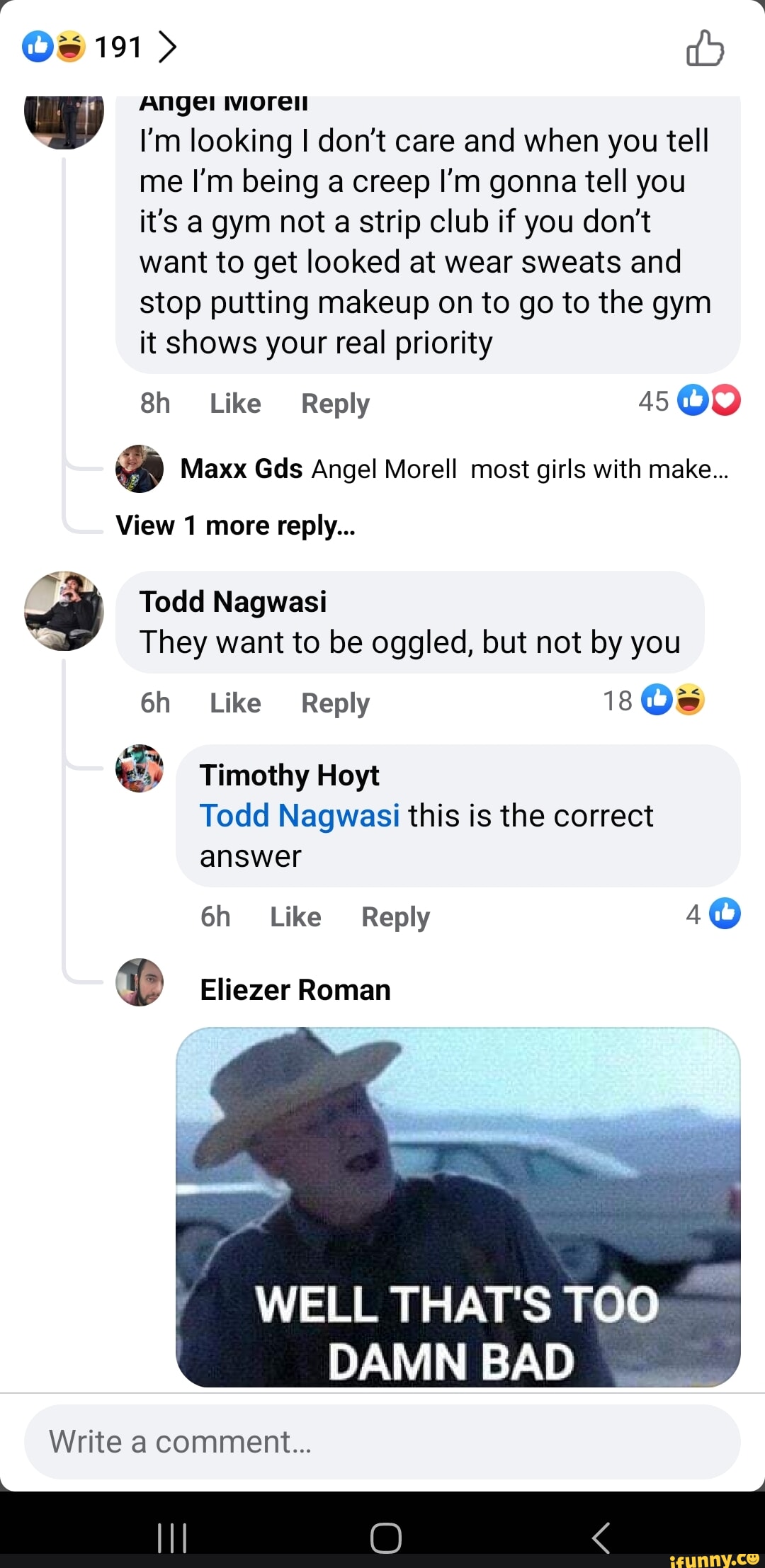The image size is (765, 1568).
Task: Like Angel Morell's comment
Action: (235, 404)
